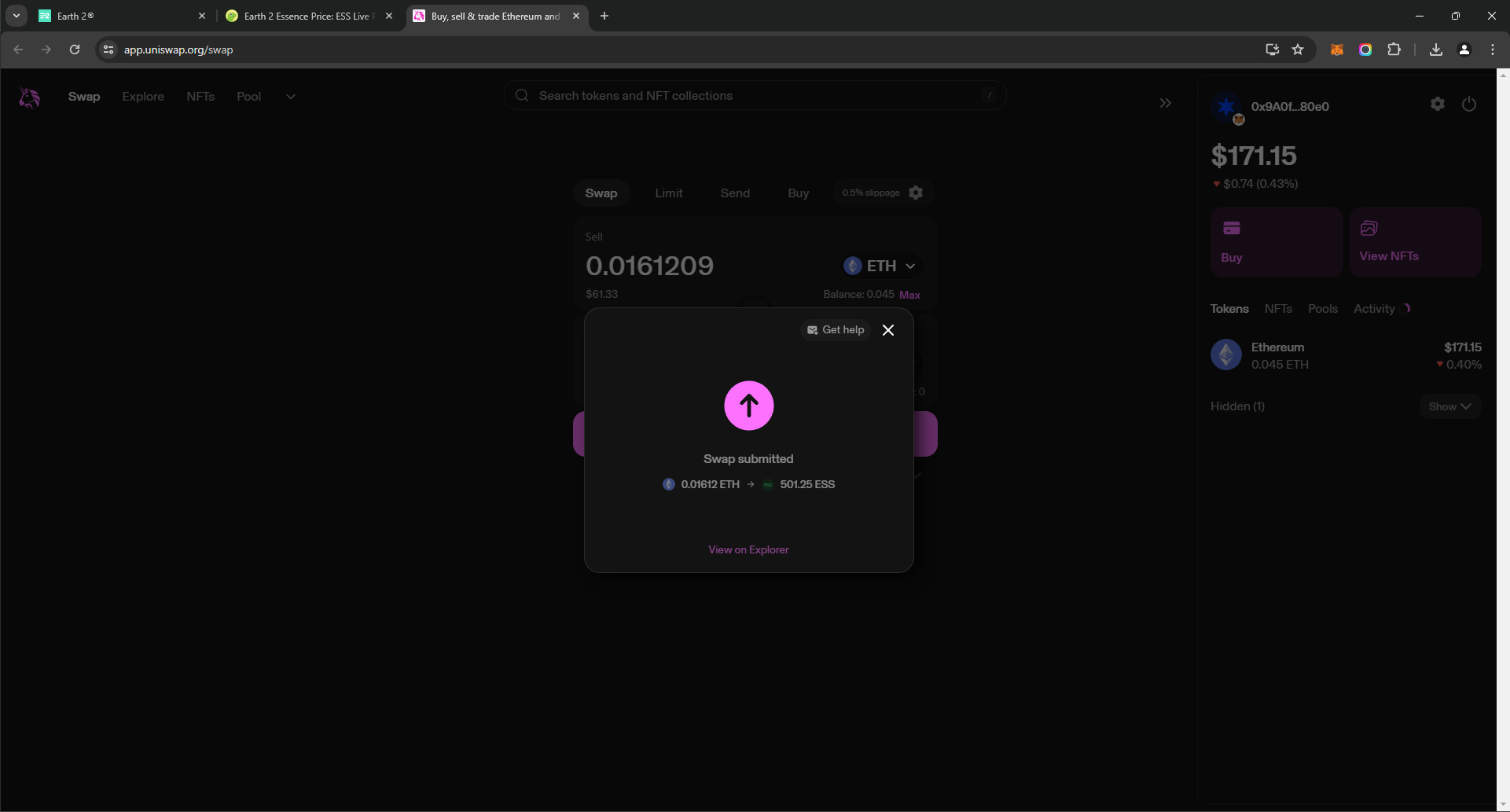Open the View NFTs card
Image resolution: width=1510 pixels, height=812 pixels.
coord(1415,242)
